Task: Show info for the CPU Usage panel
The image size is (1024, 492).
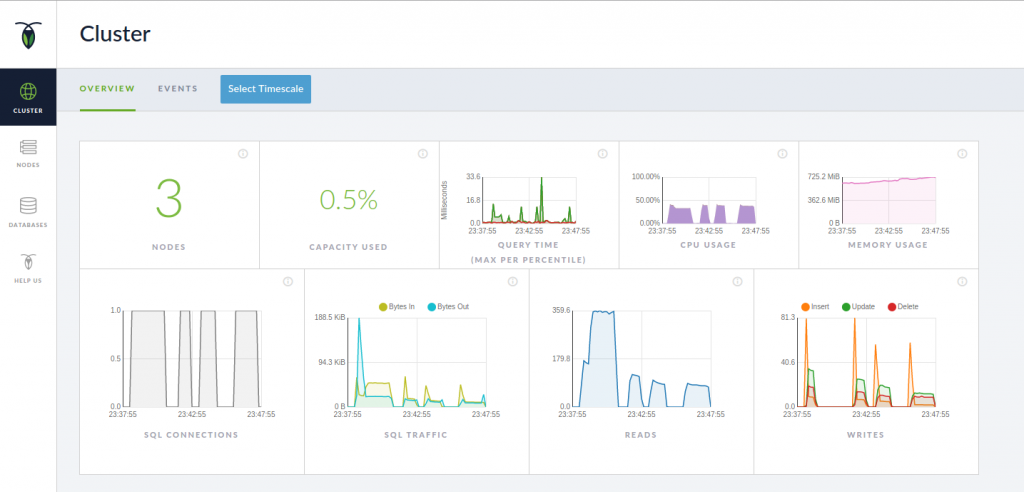Action: click(782, 154)
